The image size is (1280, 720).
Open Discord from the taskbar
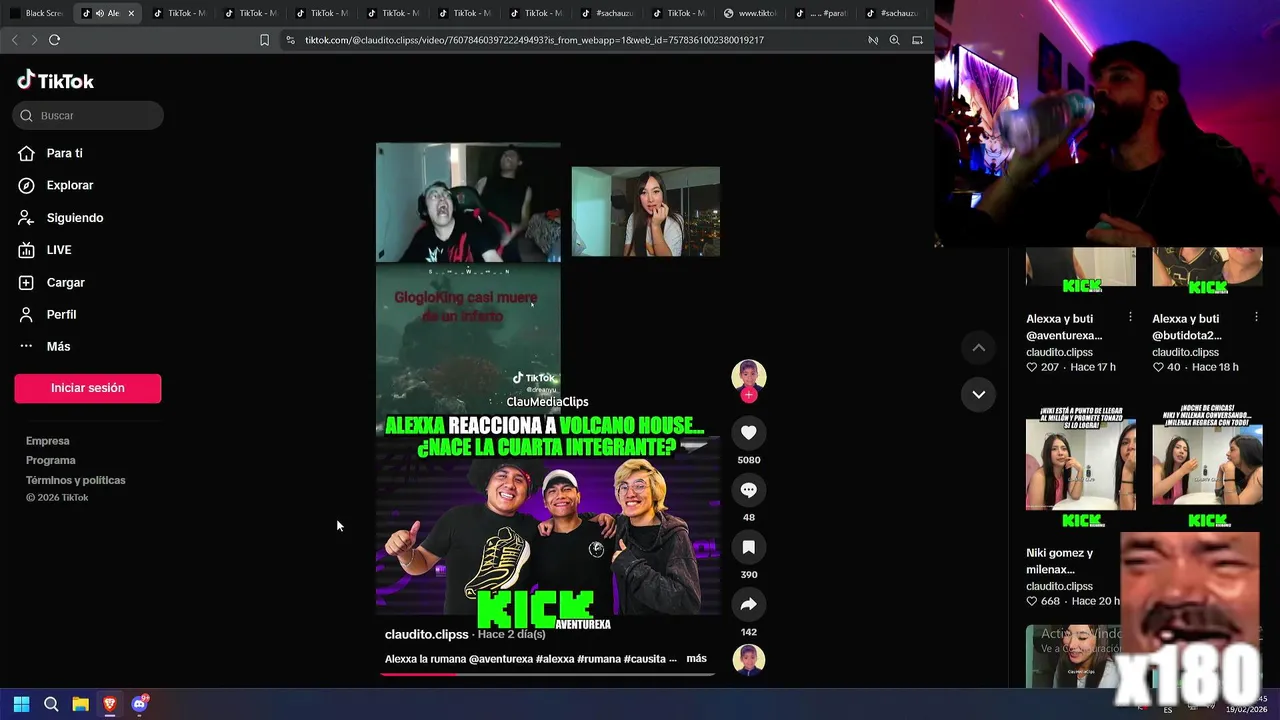pyautogui.click(x=139, y=704)
